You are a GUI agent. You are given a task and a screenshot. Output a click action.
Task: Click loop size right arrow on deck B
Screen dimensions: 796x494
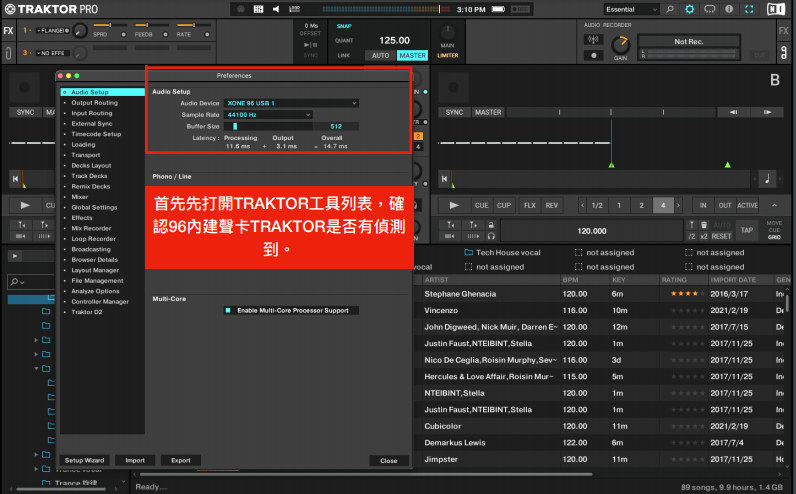click(x=678, y=205)
